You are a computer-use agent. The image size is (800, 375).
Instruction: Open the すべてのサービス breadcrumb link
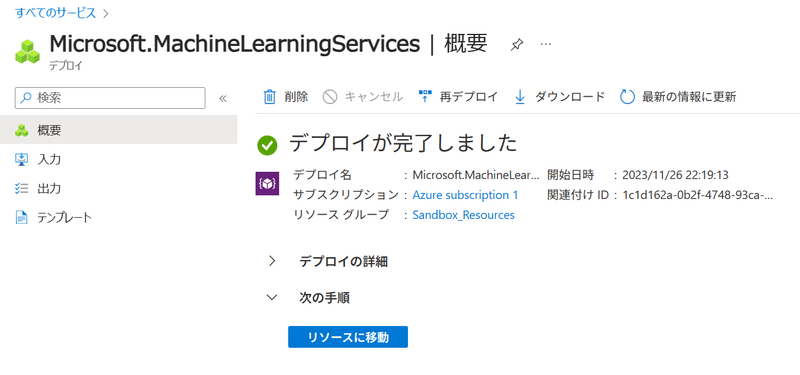pyautogui.click(x=56, y=13)
